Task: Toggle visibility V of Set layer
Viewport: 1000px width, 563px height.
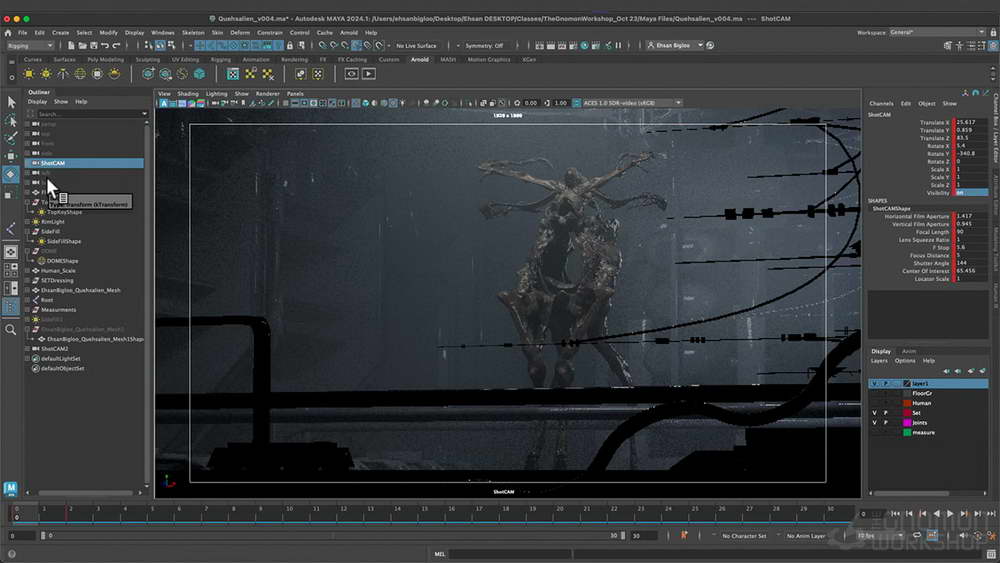Action: (x=874, y=413)
